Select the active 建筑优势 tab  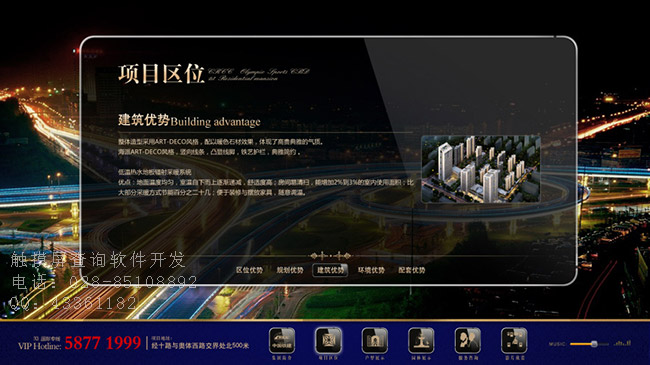pos(330,270)
